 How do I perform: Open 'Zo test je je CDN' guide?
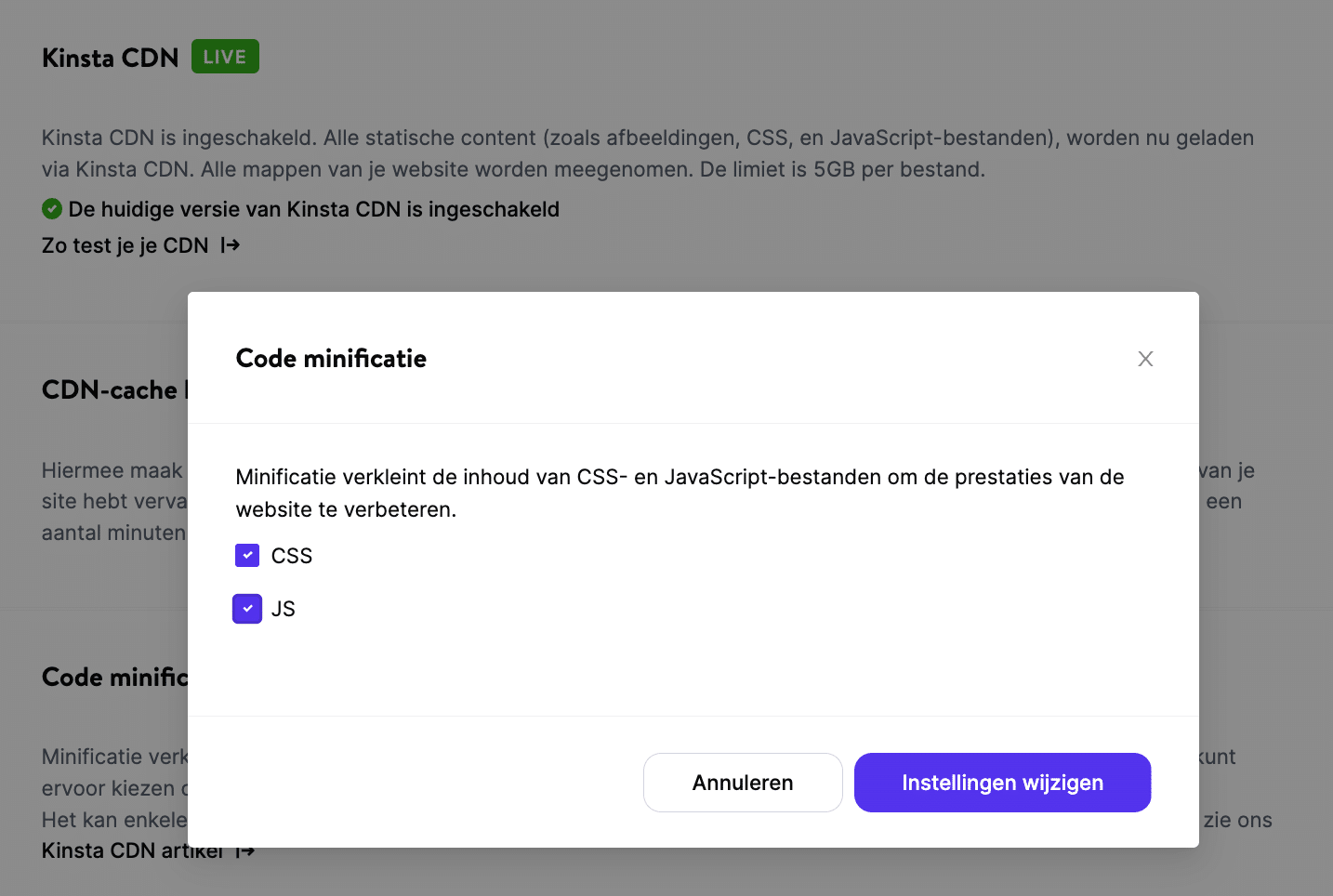tap(125, 244)
